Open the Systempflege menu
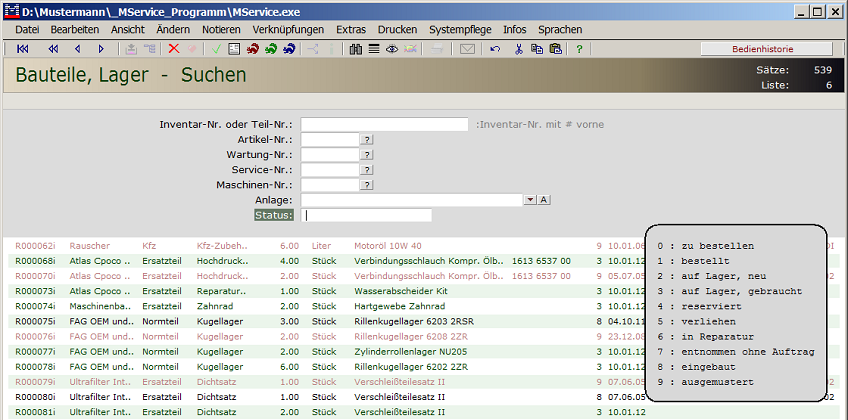This screenshot has height=420, width=848. [x=459, y=30]
